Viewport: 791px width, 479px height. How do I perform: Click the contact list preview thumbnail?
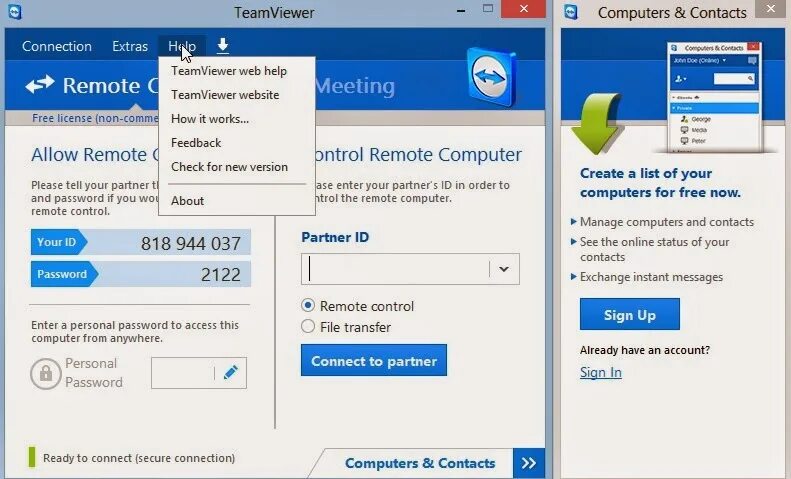(x=714, y=97)
